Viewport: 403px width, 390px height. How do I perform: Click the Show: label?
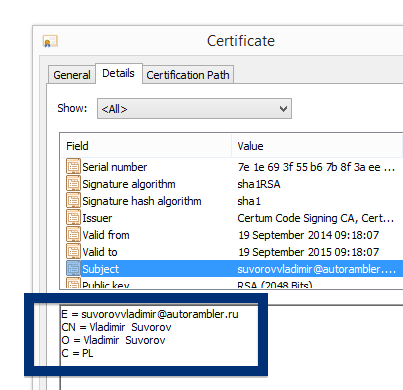72,108
